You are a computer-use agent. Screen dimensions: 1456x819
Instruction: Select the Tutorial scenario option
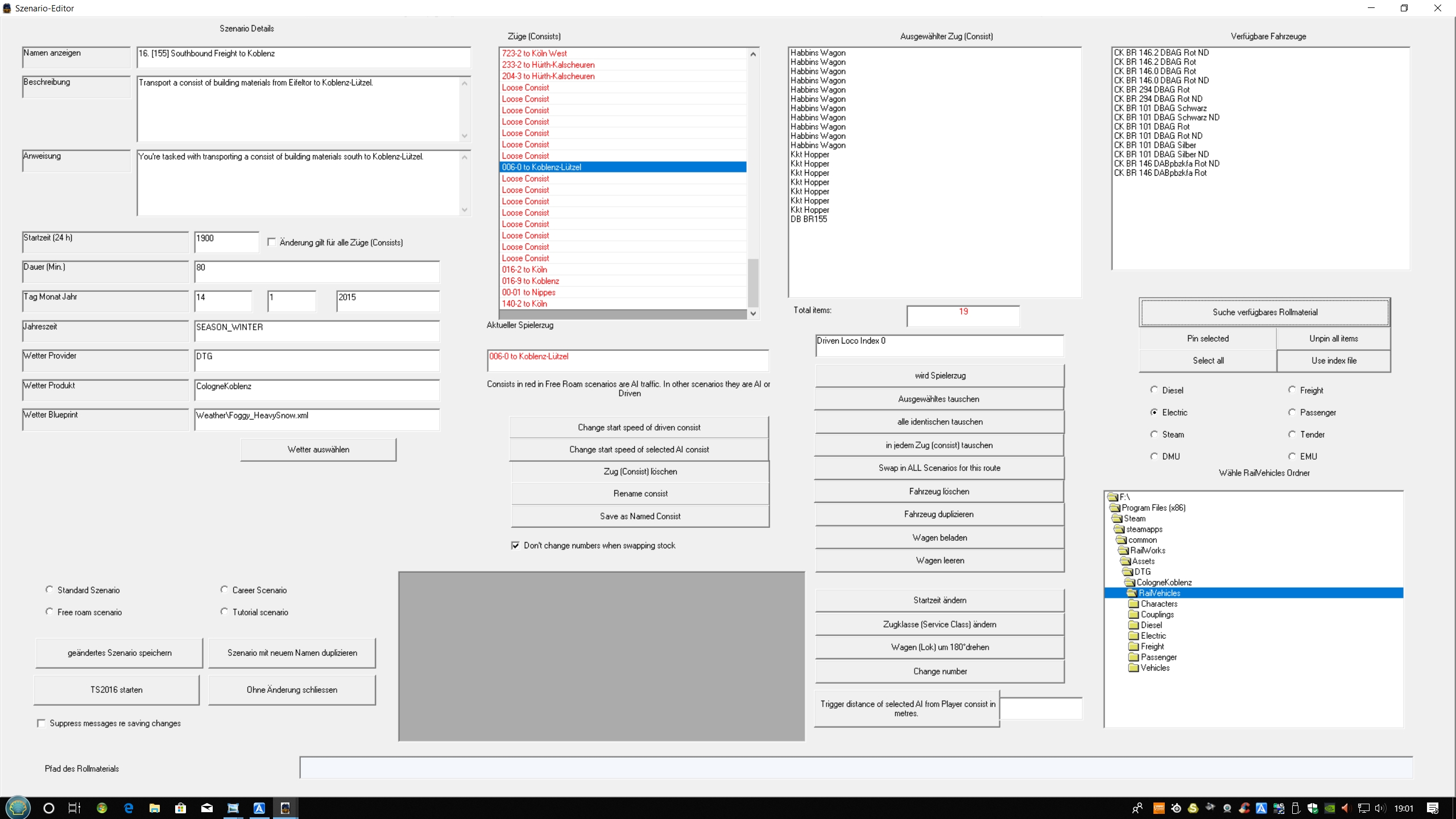point(224,612)
